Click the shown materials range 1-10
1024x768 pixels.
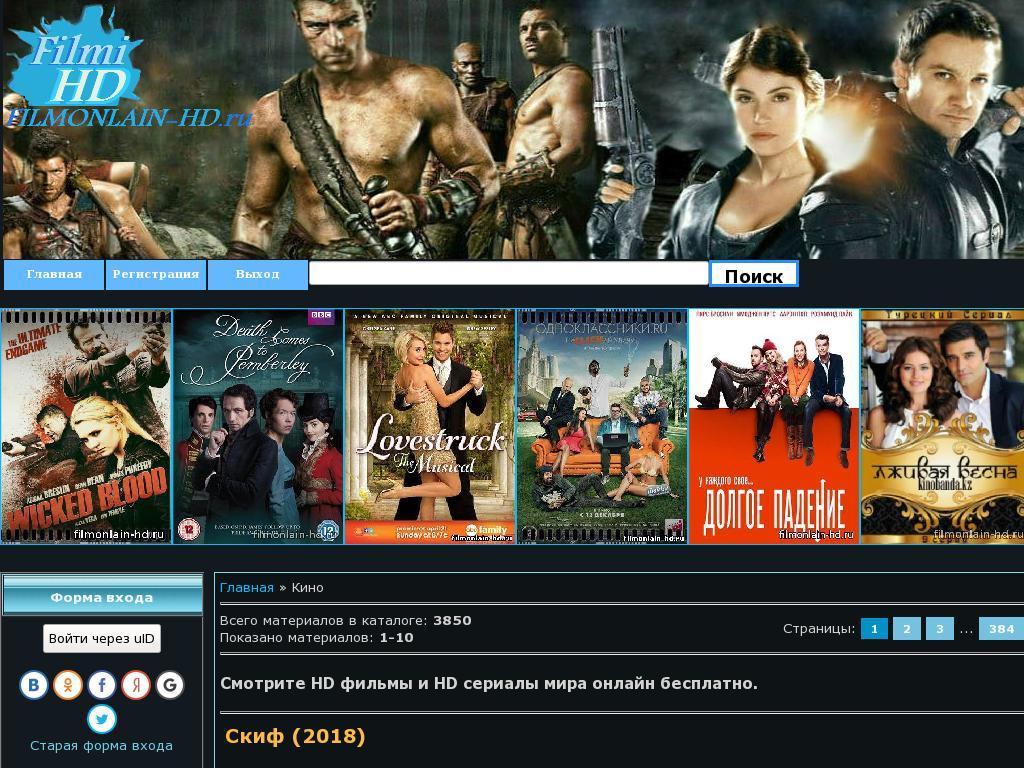click(x=396, y=637)
